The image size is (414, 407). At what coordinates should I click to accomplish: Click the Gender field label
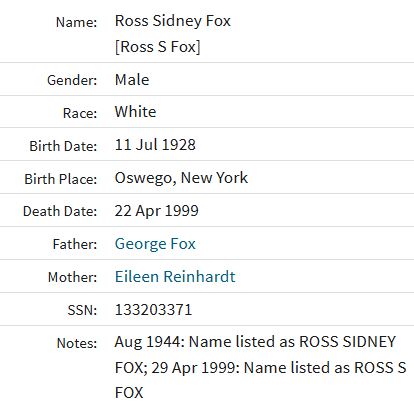click(72, 80)
